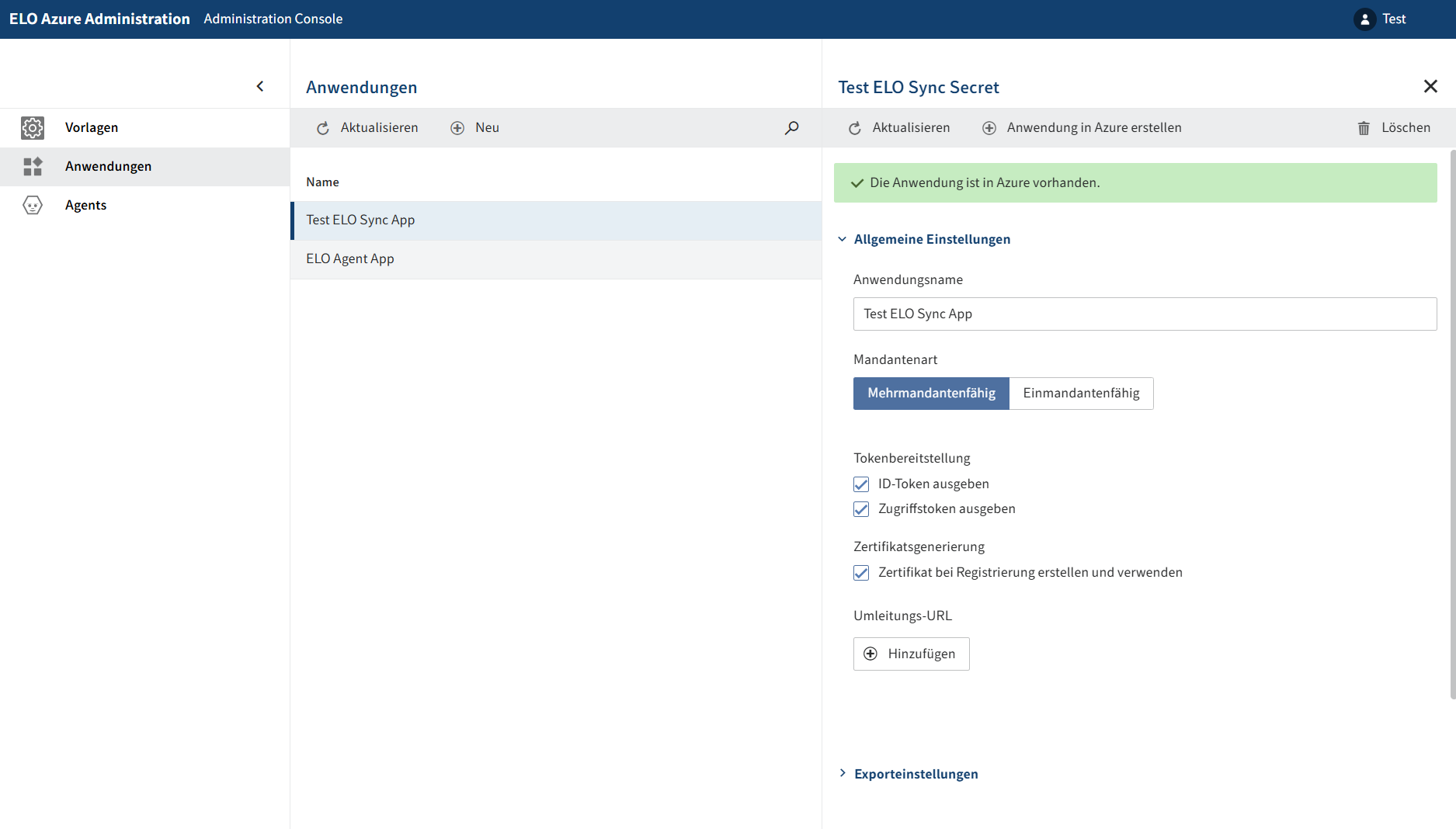The image size is (1456, 829).
Task: Close the Test ELO Sync Secret panel
Action: [1430, 86]
